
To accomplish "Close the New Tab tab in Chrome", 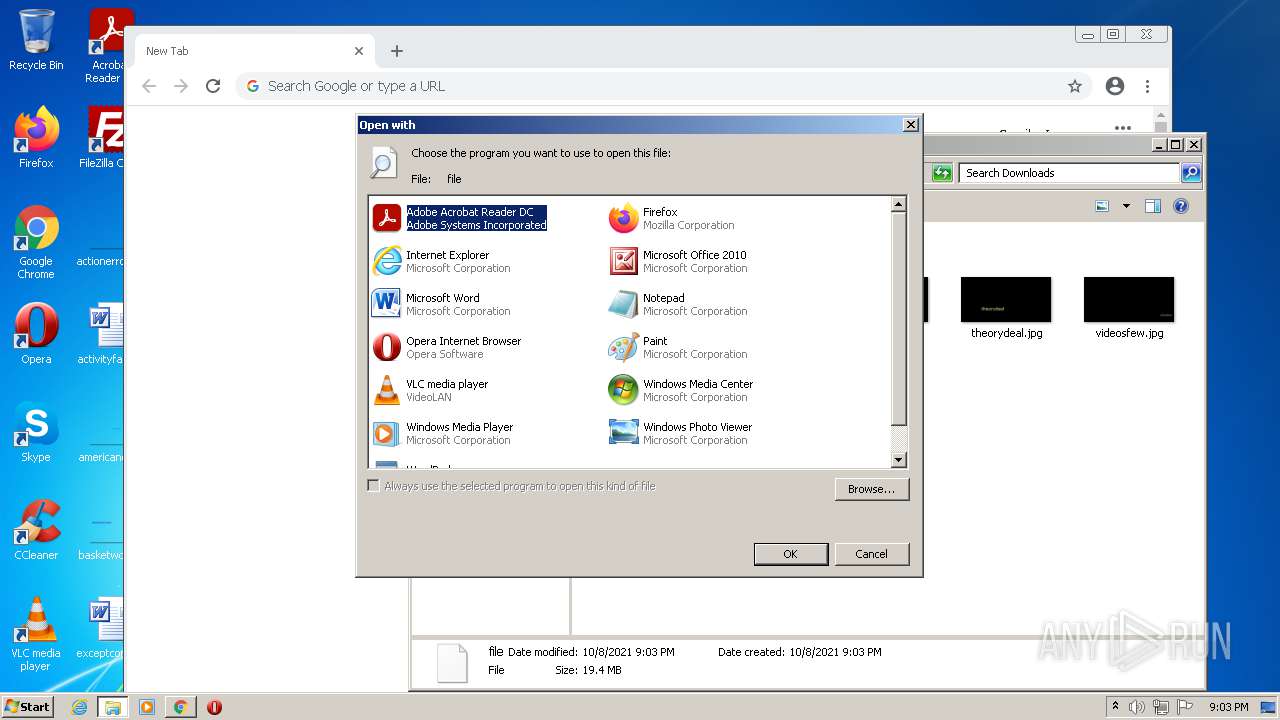I will [x=359, y=51].
